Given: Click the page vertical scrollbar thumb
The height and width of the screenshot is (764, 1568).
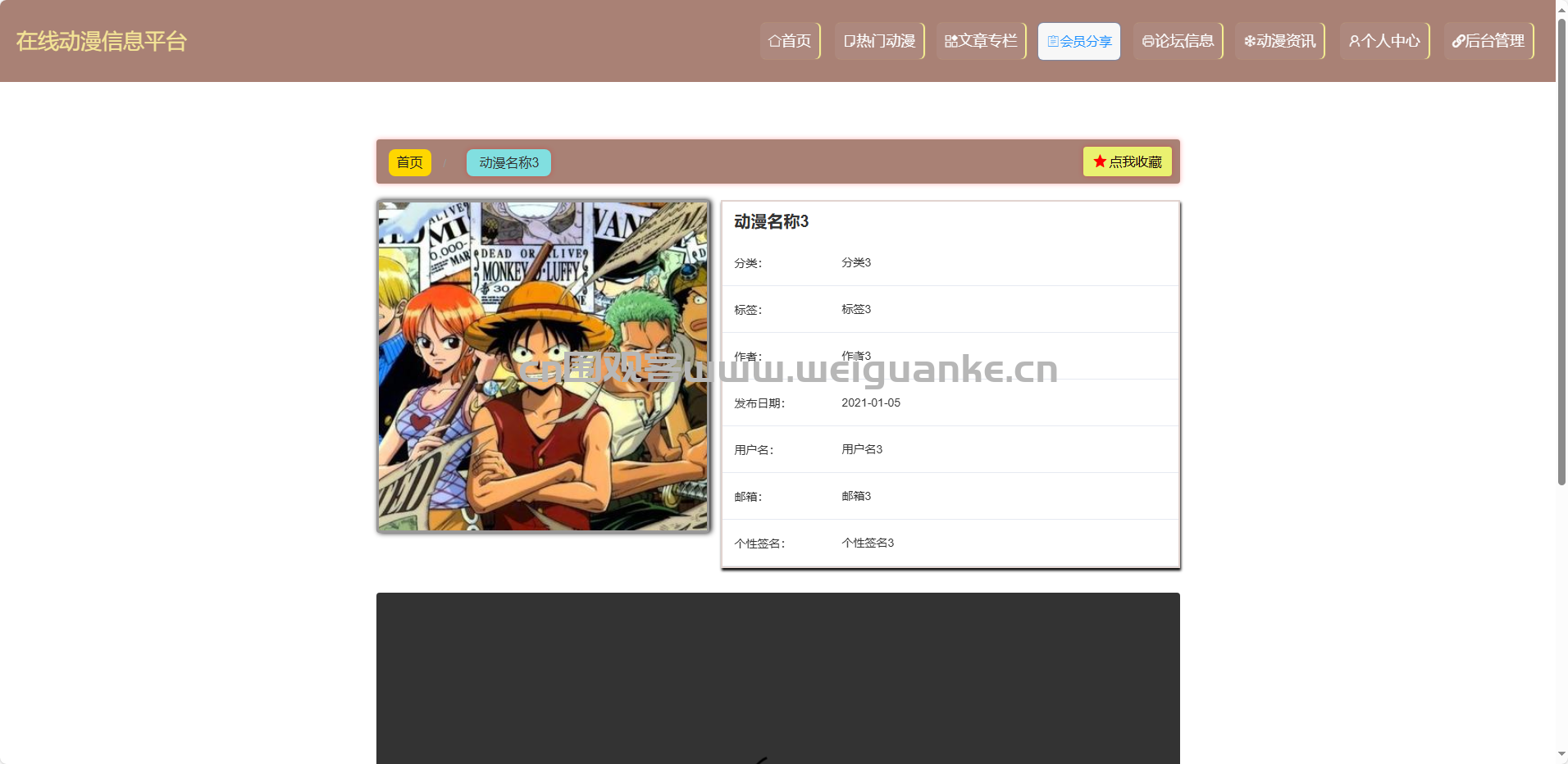Looking at the screenshot, I should [x=1561, y=252].
